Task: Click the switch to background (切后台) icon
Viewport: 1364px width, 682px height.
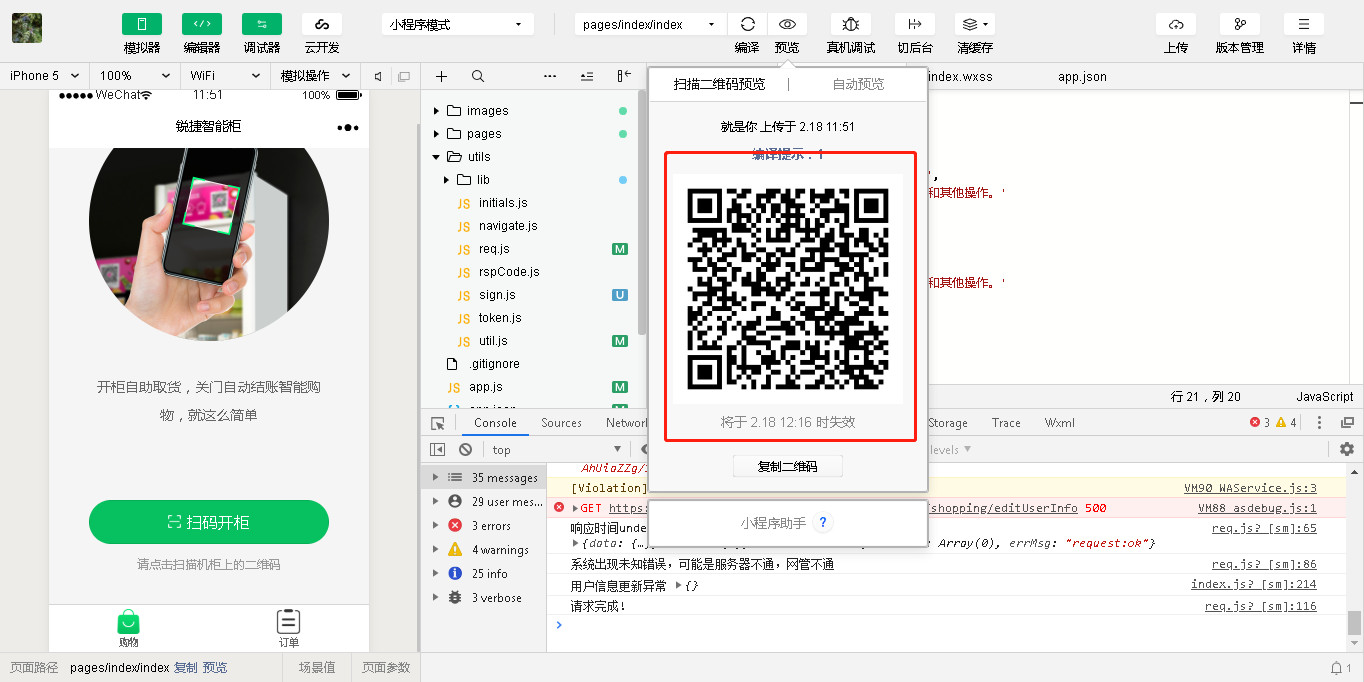Action: tap(915, 24)
